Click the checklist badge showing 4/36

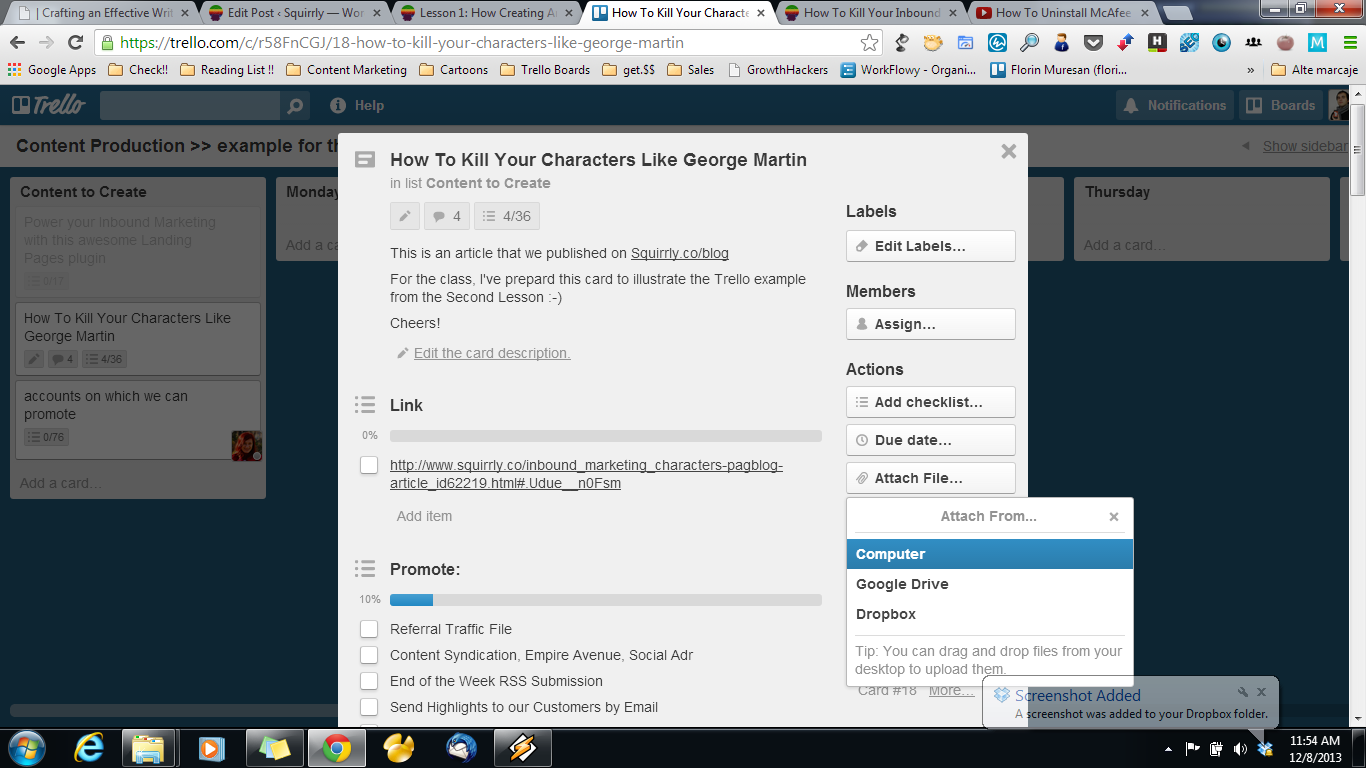click(506, 216)
